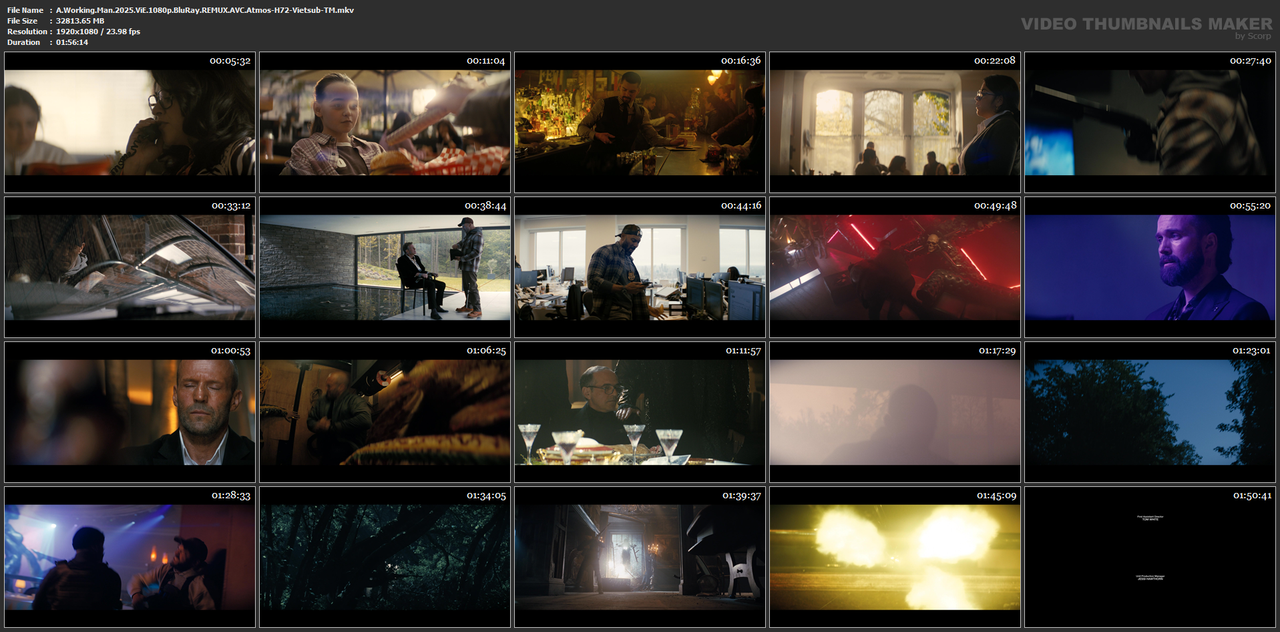Screen dimensions: 1280x632
Task: Click the 01:28:33 timestamp label
Action: pyautogui.click(x=230, y=496)
